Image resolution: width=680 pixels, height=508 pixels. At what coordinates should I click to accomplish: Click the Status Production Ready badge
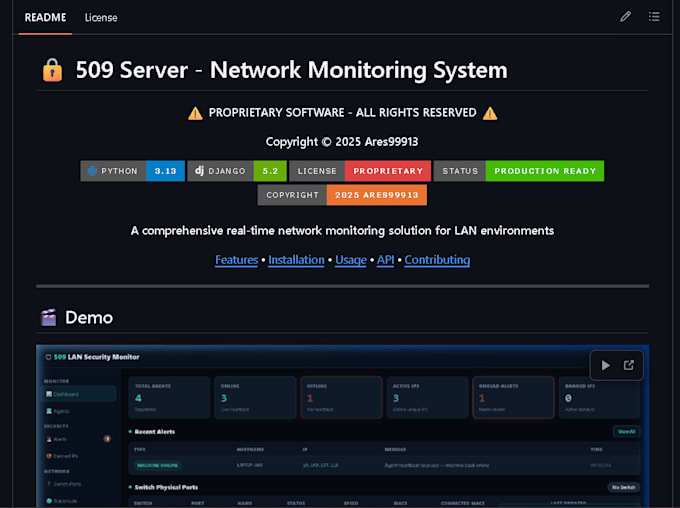click(519, 171)
